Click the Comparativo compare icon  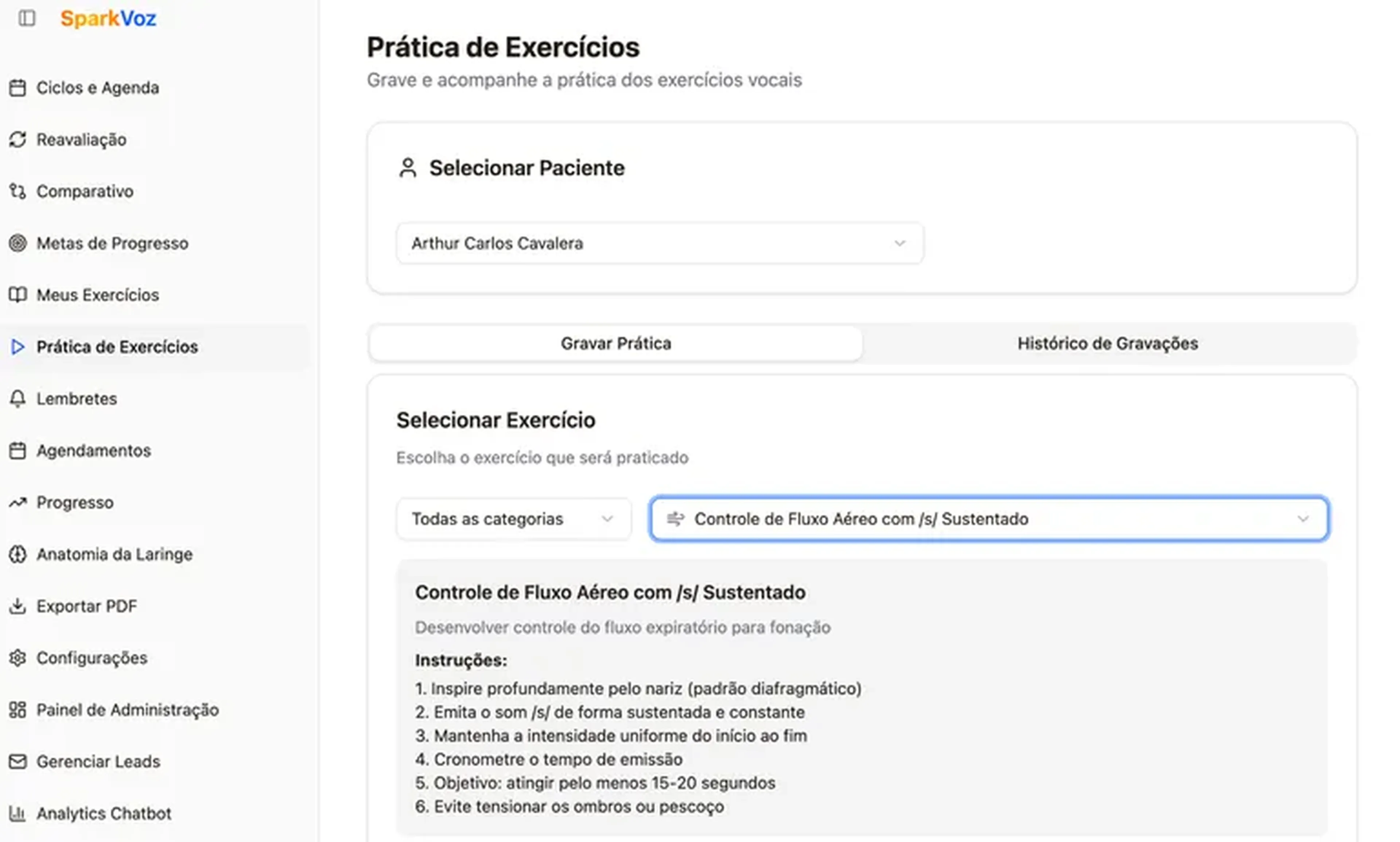pos(17,192)
